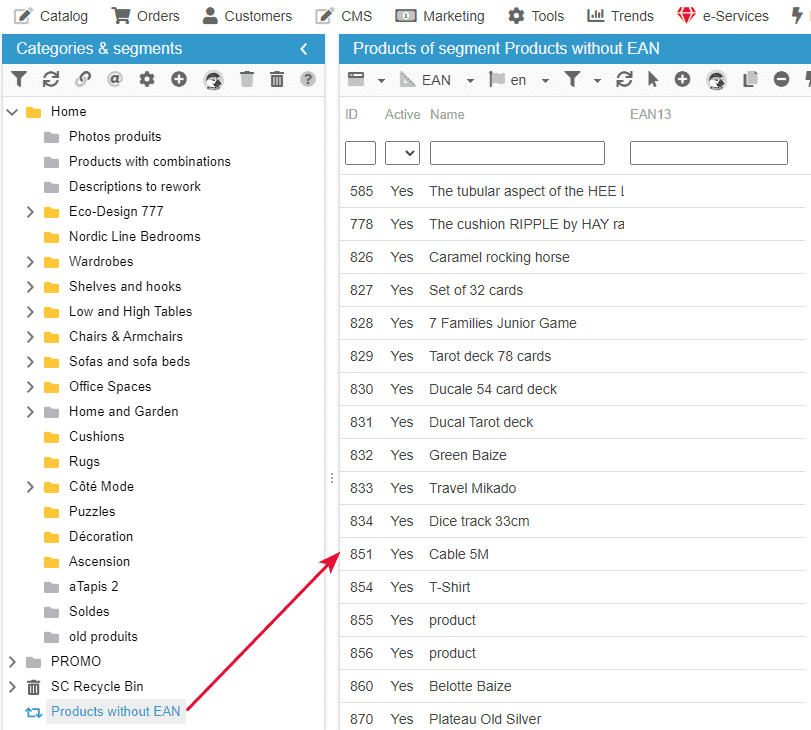Open the categories panel gear settings
Image resolution: width=811 pixels, height=730 pixels.
(147, 80)
